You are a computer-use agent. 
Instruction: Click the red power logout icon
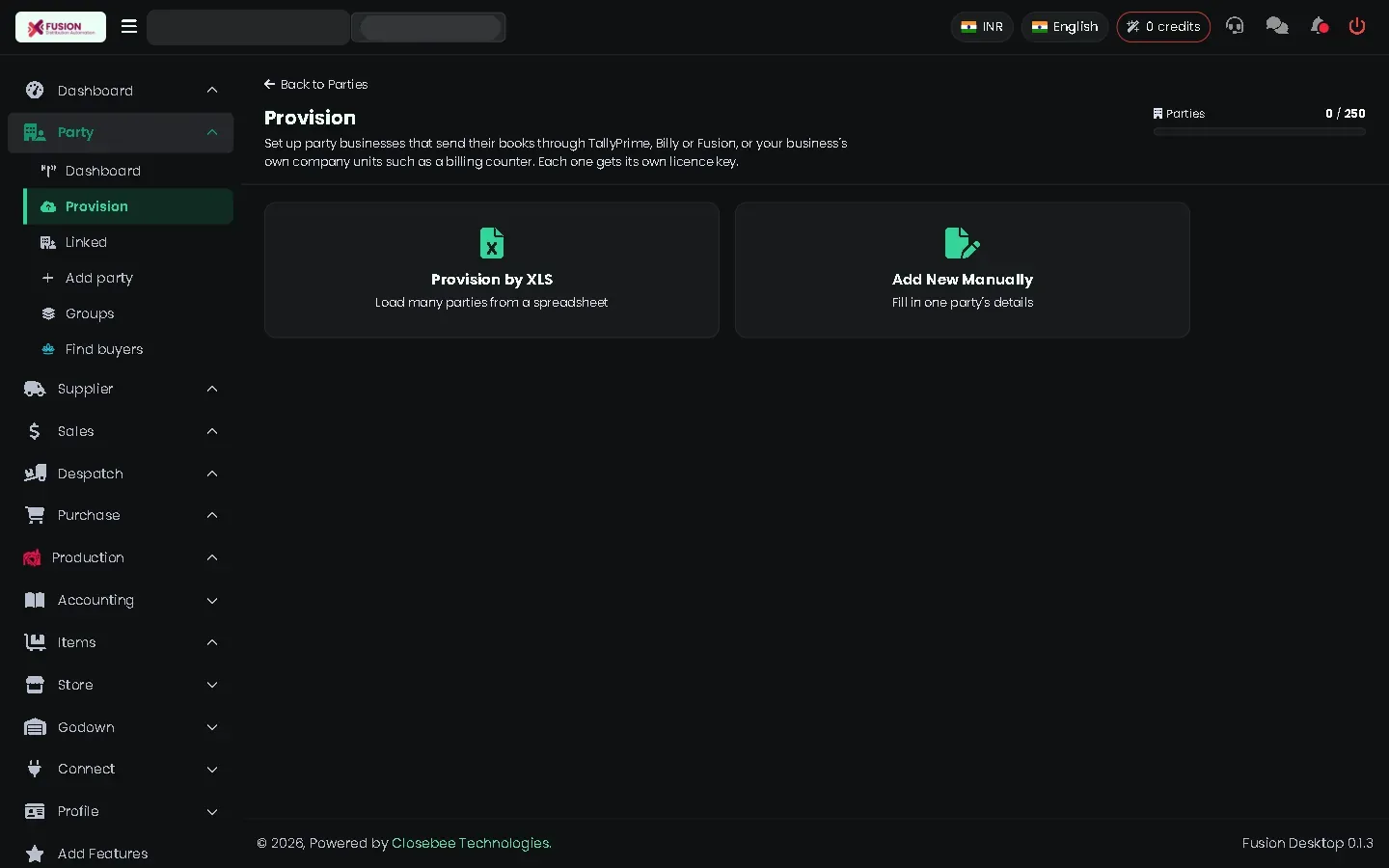click(x=1357, y=26)
